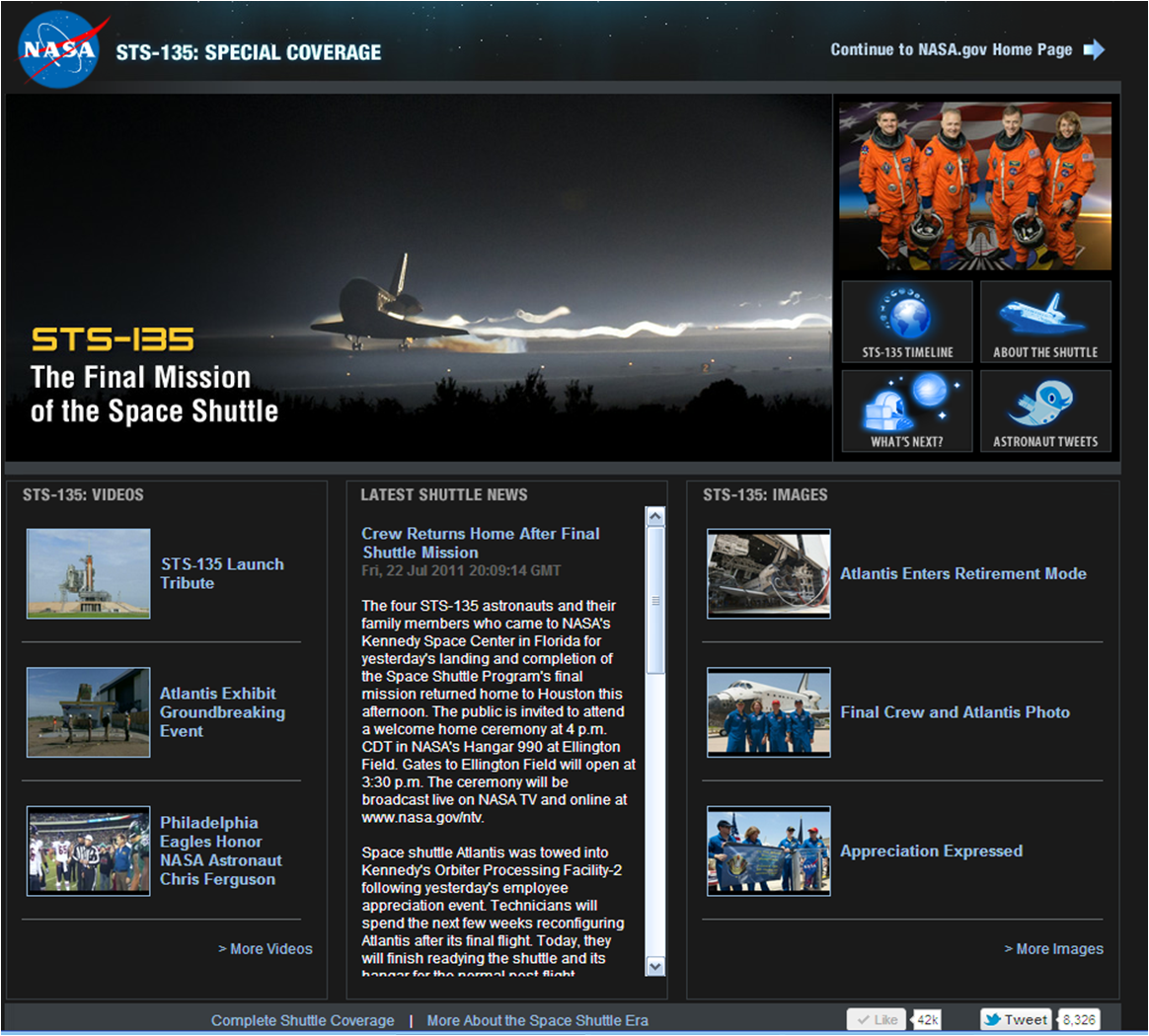Click the news scrollbar up arrow
1149x1036 pixels.
pyautogui.click(x=655, y=517)
